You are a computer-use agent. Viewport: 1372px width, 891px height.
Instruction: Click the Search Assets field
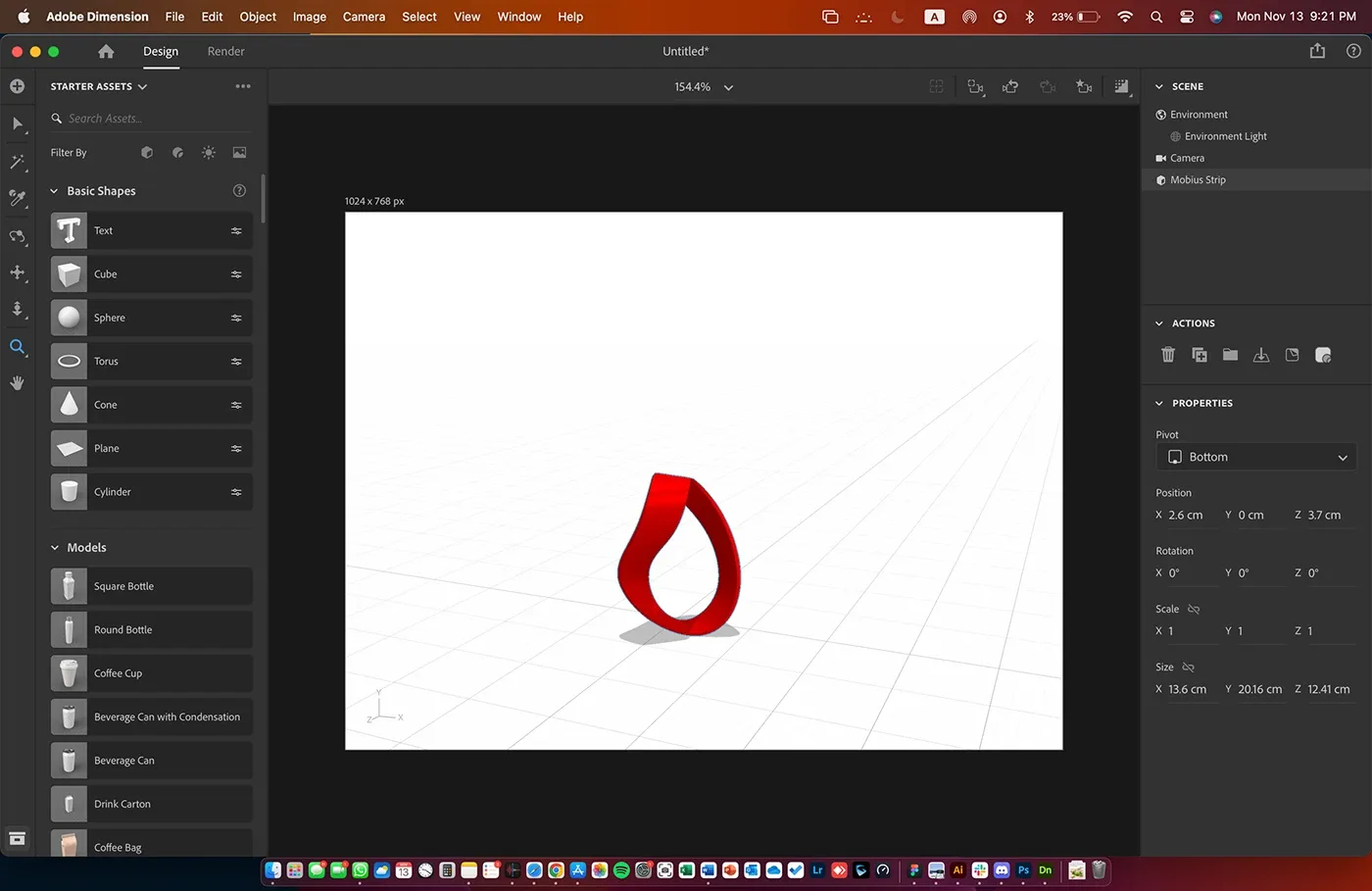pos(151,119)
